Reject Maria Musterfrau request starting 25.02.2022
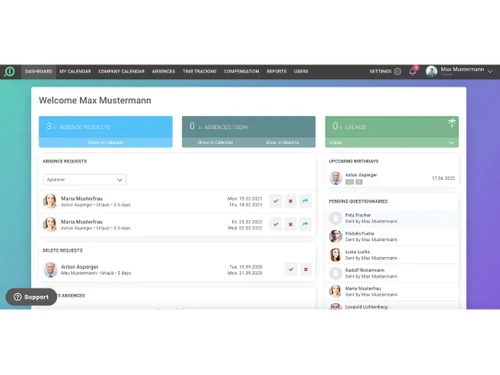Viewport: 500px width, 375px height. click(x=290, y=224)
